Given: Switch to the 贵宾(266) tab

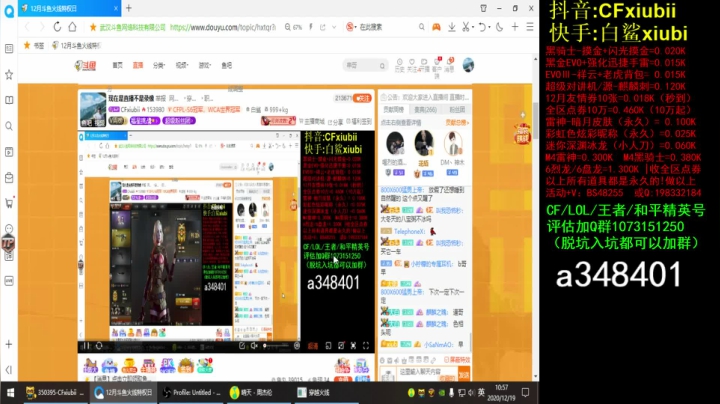Looking at the screenshot, I should coord(425,110).
